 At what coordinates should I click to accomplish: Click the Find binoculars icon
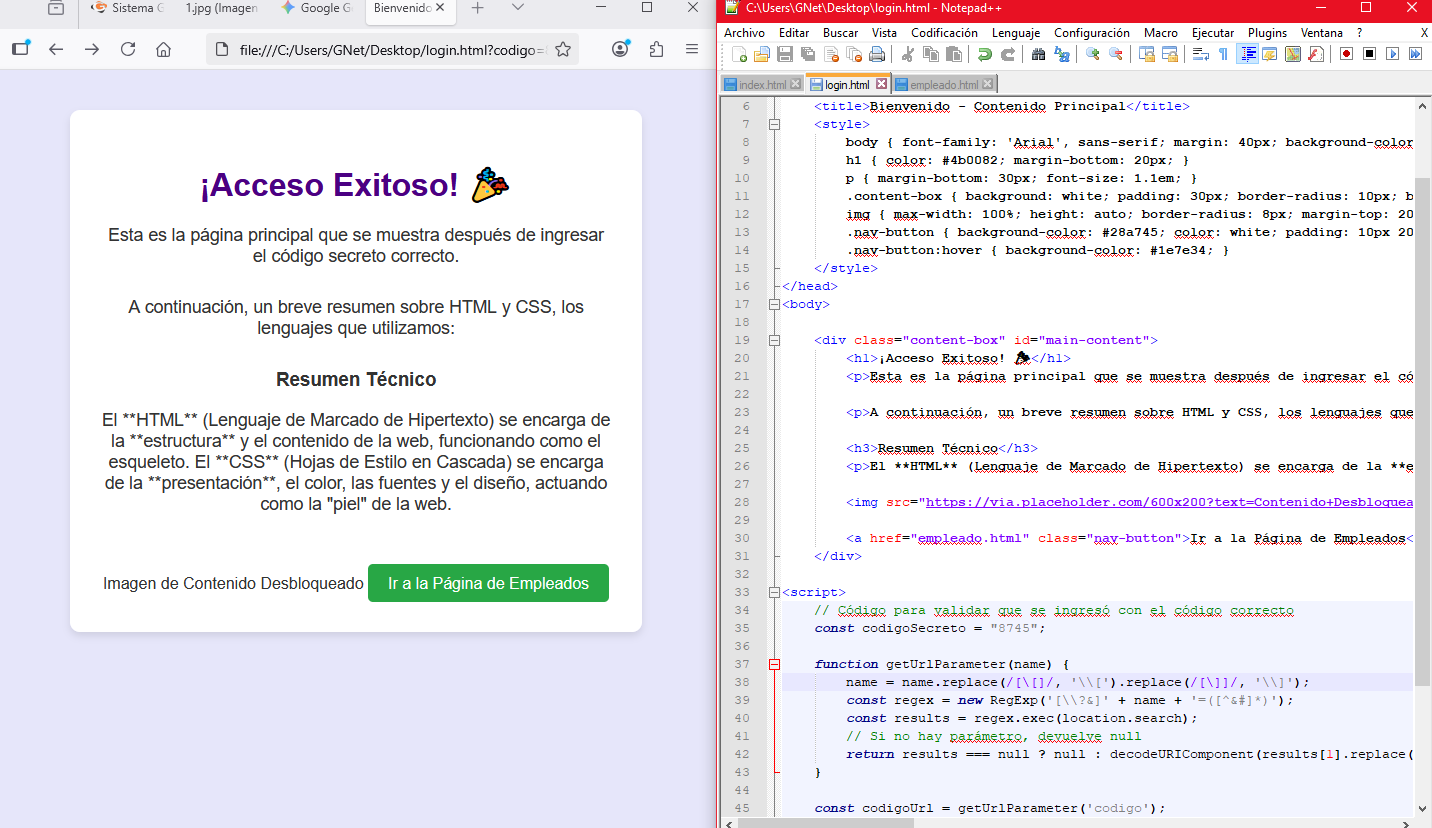(1037, 54)
